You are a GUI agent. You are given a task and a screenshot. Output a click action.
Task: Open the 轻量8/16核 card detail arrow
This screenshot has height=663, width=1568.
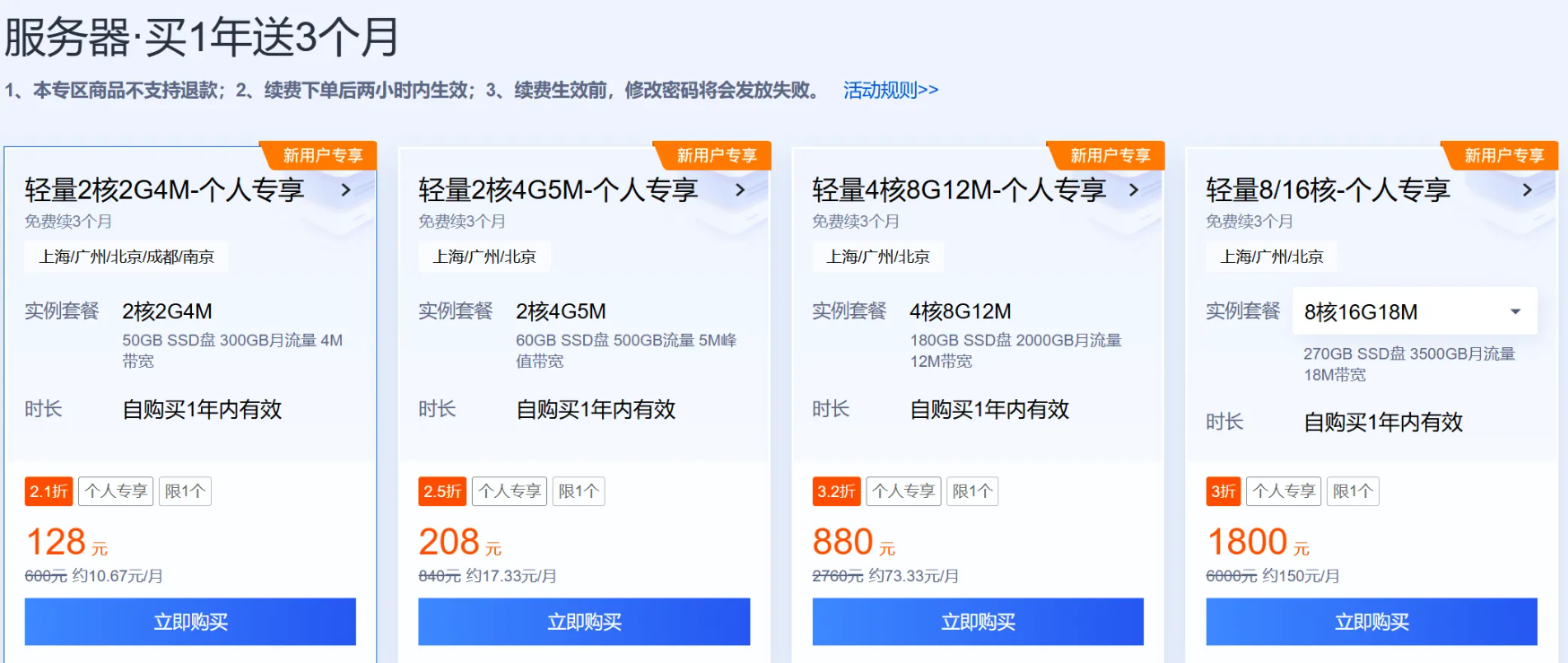pos(1527,190)
